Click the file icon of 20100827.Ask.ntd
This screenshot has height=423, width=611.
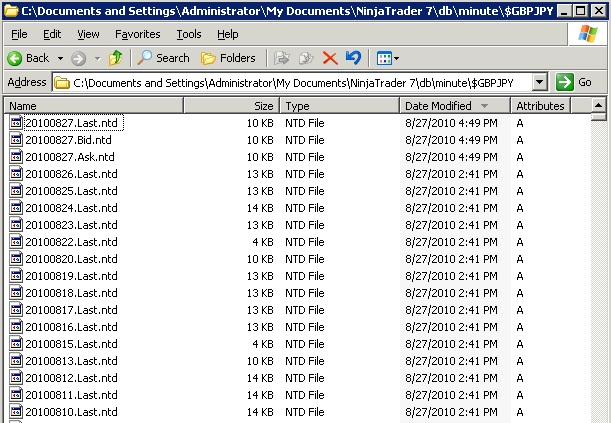[16, 157]
